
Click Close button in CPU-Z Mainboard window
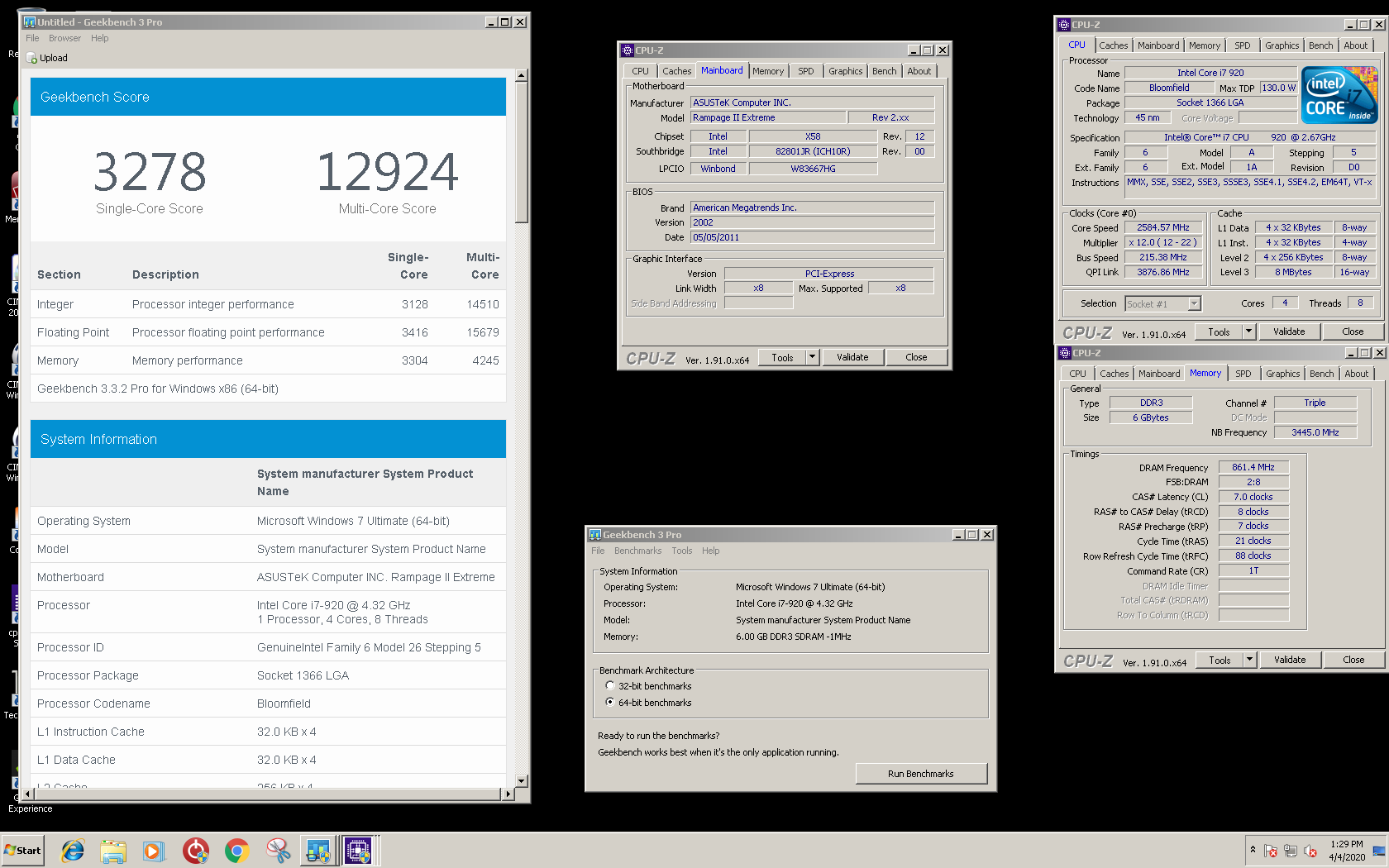pos(916,357)
